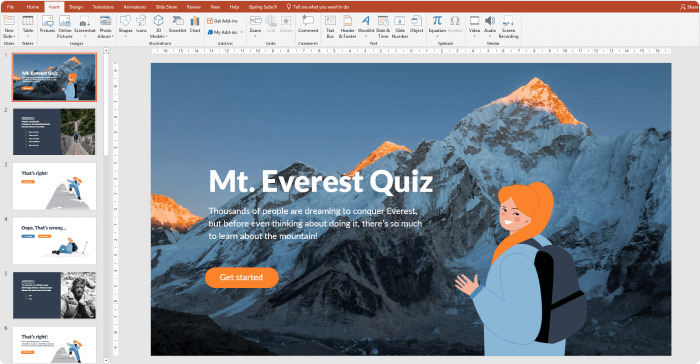700x364 pixels.
Task: Click the Action icon
Action: click(286, 21)
